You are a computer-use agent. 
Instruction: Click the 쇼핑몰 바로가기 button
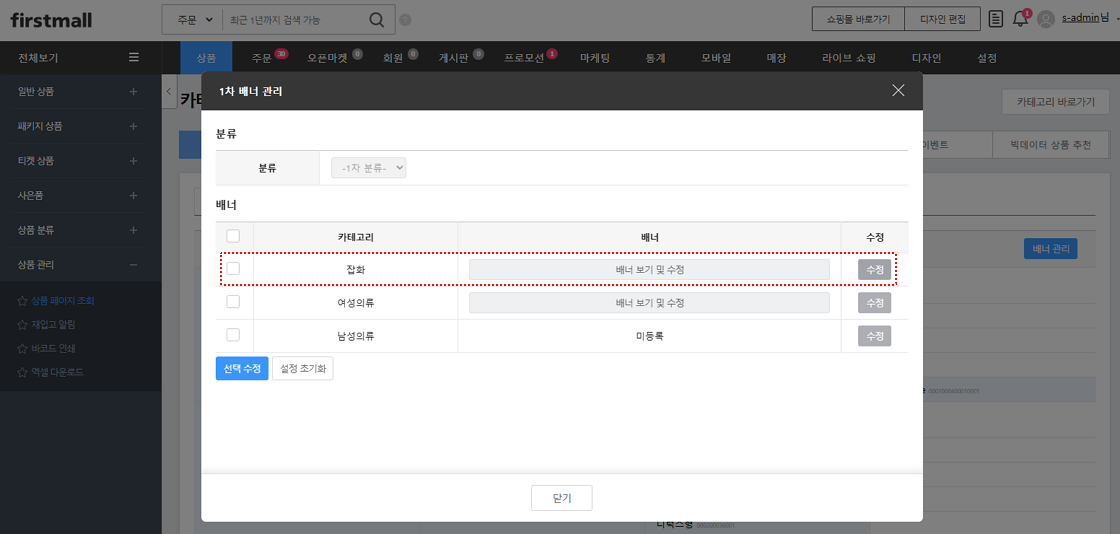tap(858, 19)
